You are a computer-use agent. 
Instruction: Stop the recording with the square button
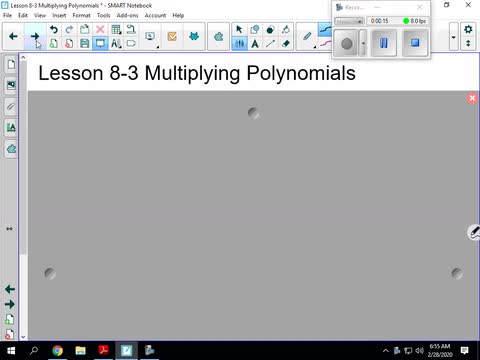point(415,43)
